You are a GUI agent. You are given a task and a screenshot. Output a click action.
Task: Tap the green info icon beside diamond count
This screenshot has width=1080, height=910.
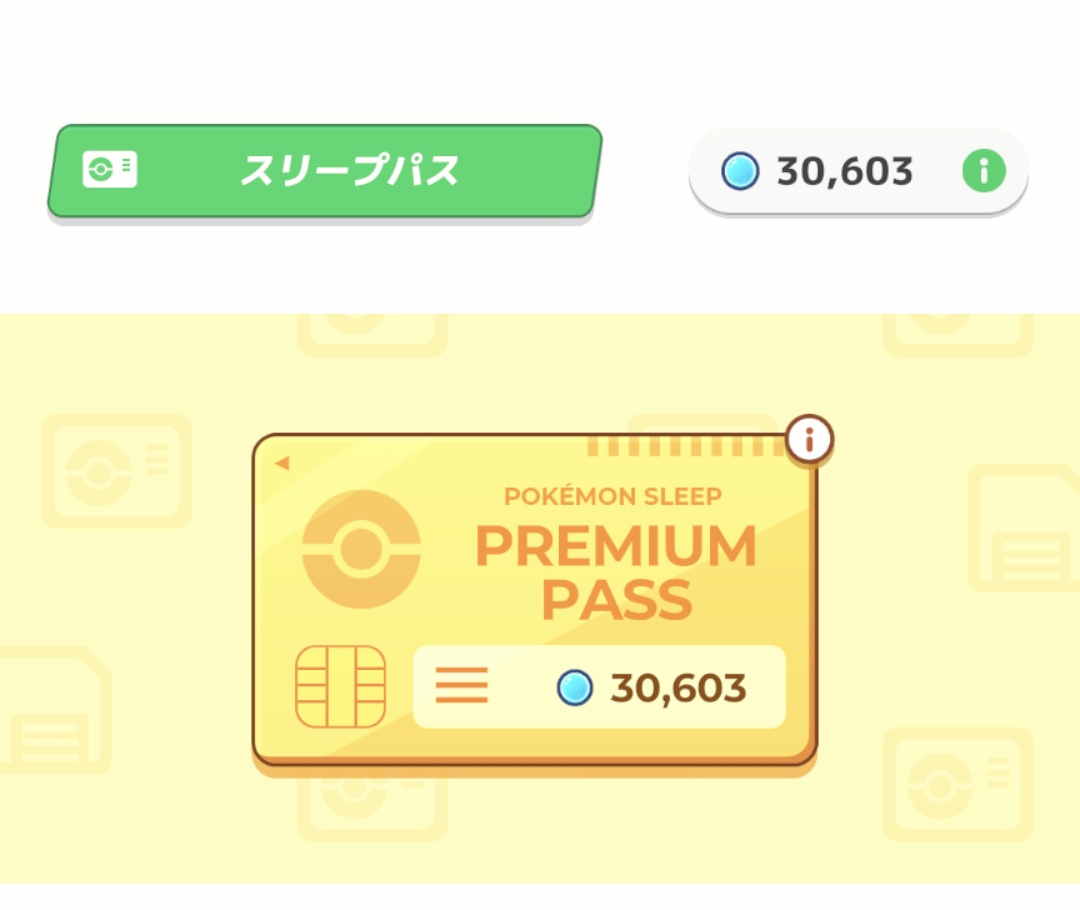(983, 172)
